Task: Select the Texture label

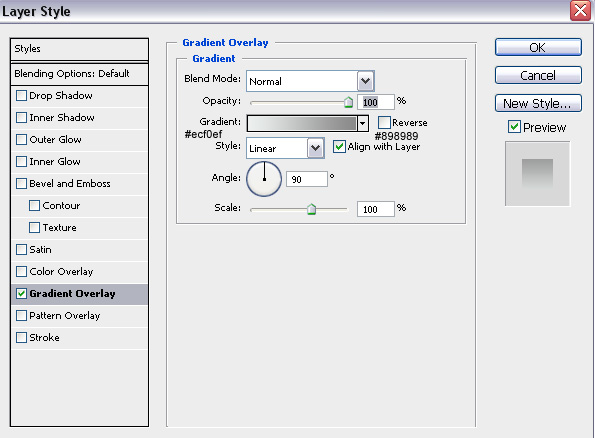Action: tap(60, 227)
